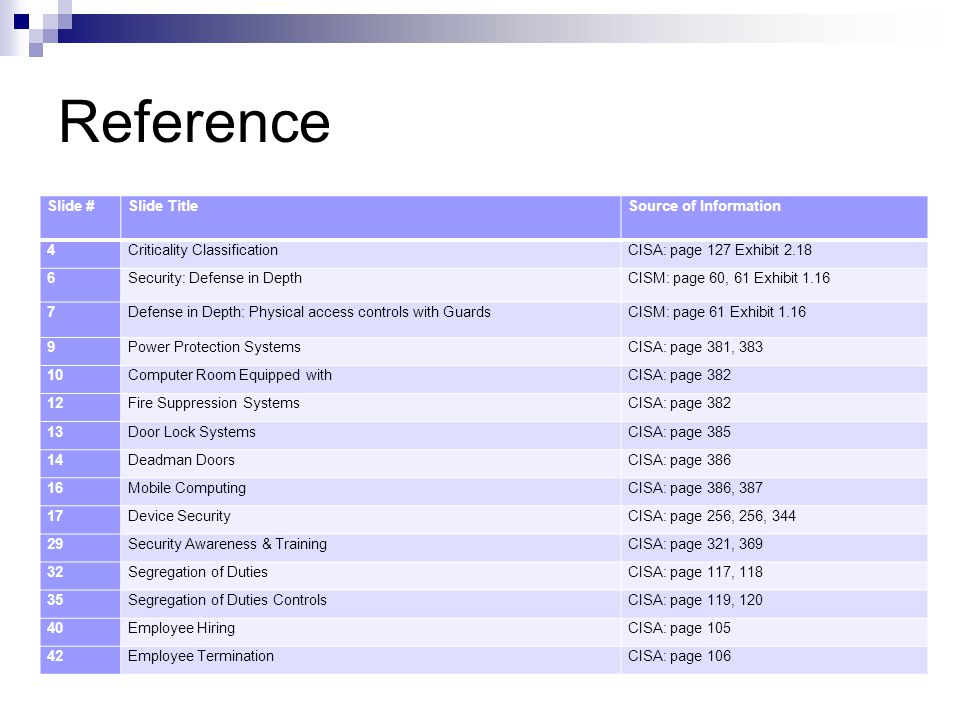The height and width of the screenshot is (720, 960).
Task: Select 'Door Lock Systems' cell
Action: point(370,435)
